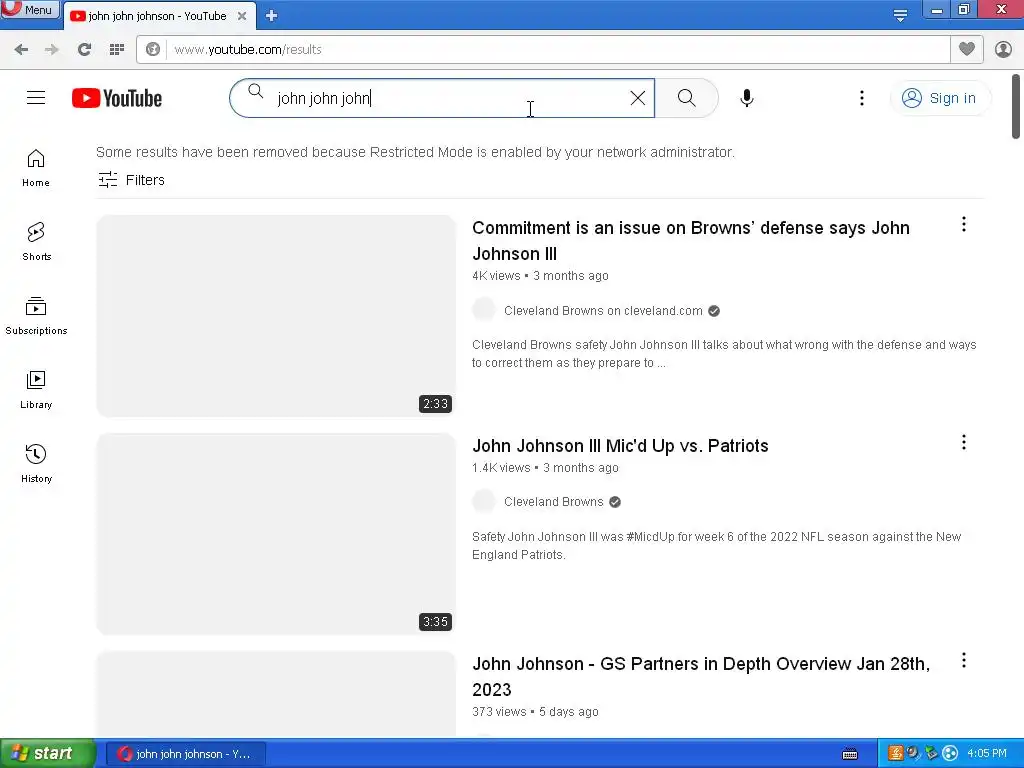Open options menu for GS Partners Overview video
The image size is (1024, 768).
(963, 660)
